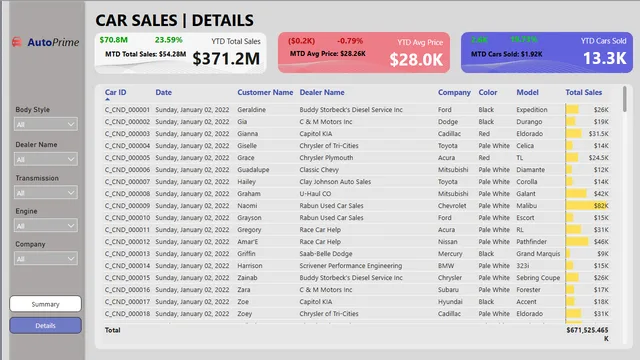The width and height of the screenshot is (640, 360).
Task: Click the 23.59% growth value
Action: point(169,40)
